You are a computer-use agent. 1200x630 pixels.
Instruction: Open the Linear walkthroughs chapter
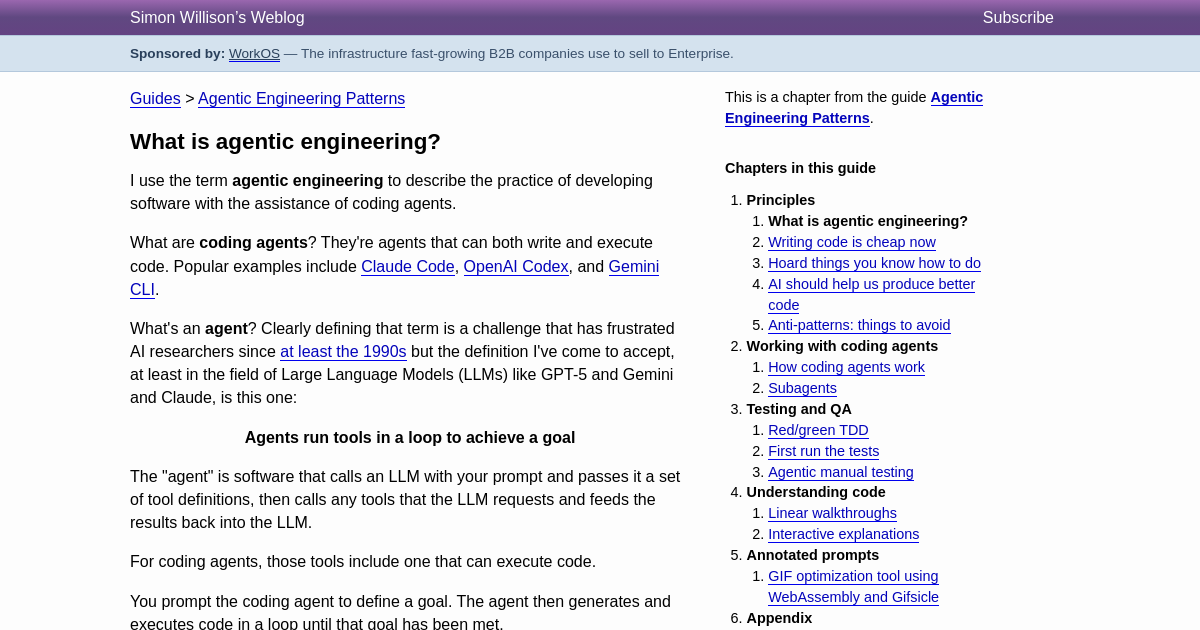tap(832, 513)
